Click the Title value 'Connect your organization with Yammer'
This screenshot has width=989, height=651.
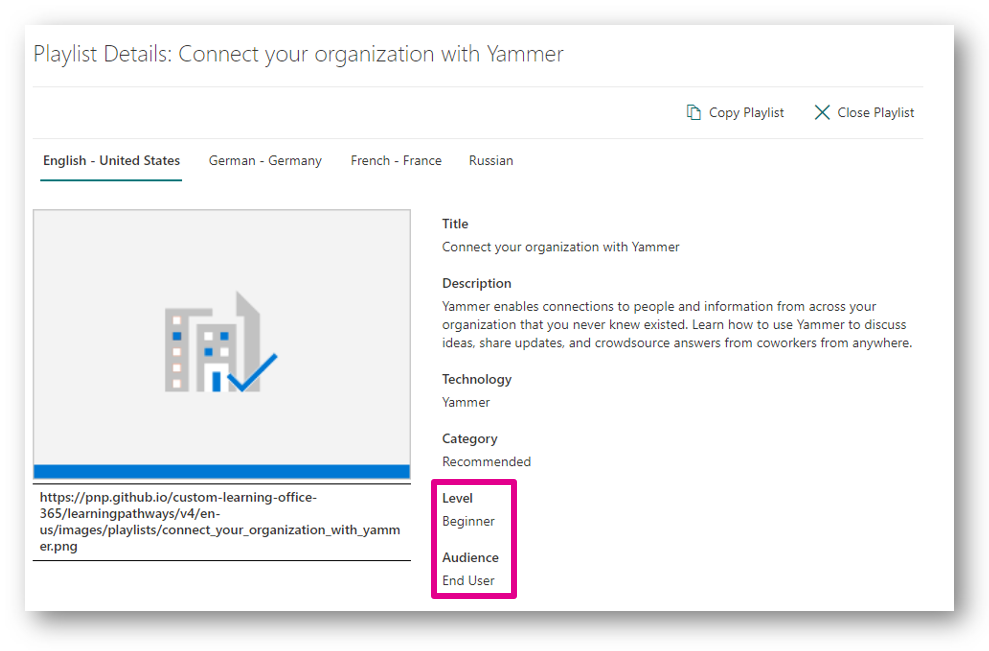tap(561, 247)
